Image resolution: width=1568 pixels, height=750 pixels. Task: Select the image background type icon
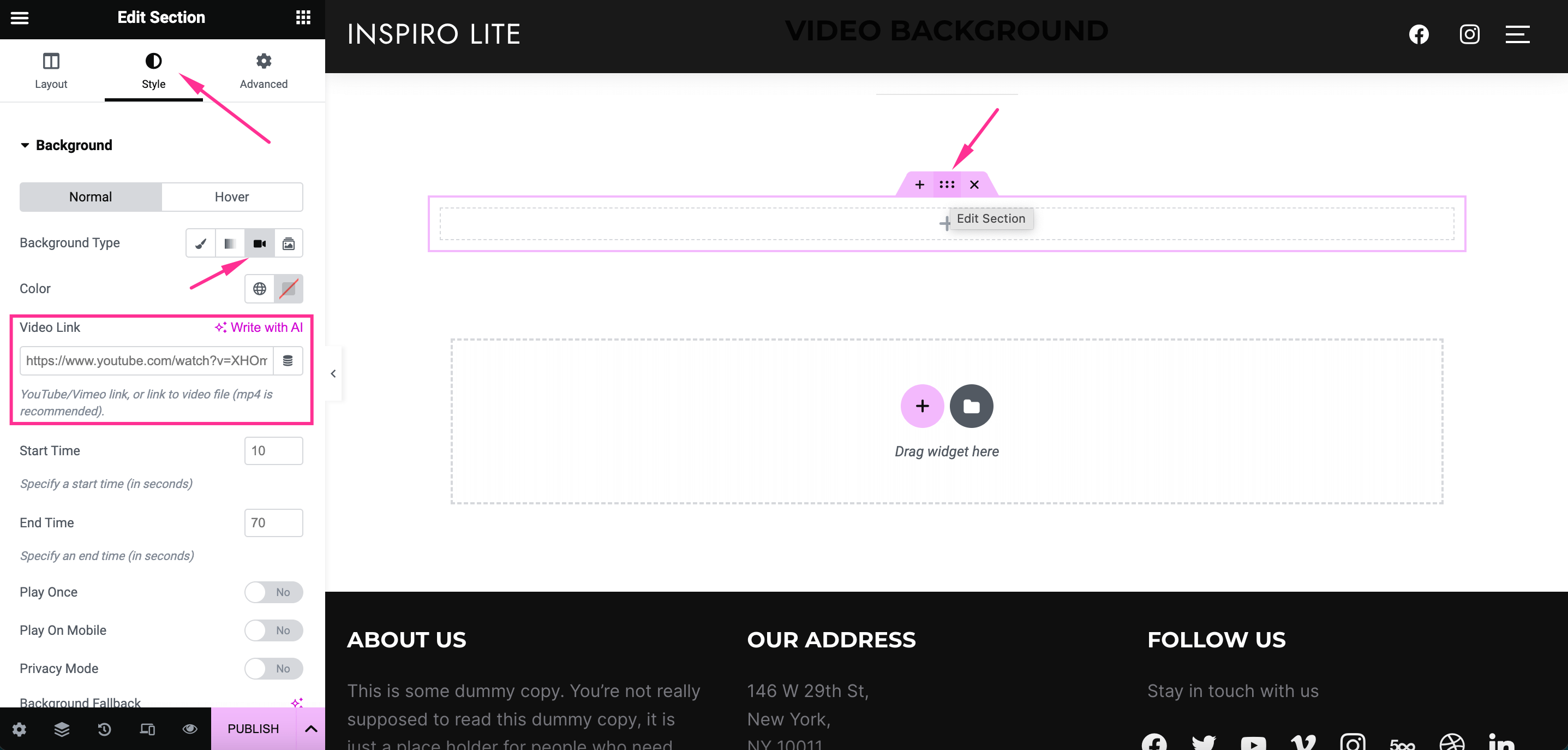coord(288,243)
